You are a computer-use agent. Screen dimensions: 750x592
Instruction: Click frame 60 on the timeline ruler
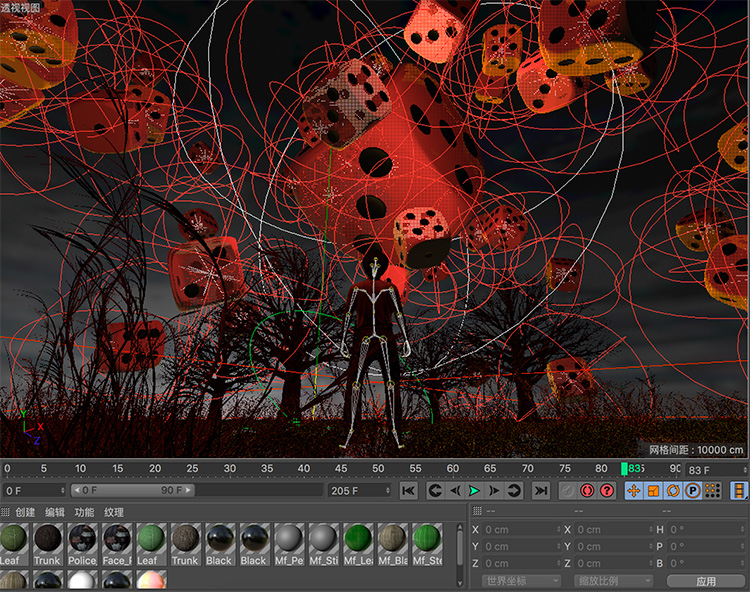452,469
